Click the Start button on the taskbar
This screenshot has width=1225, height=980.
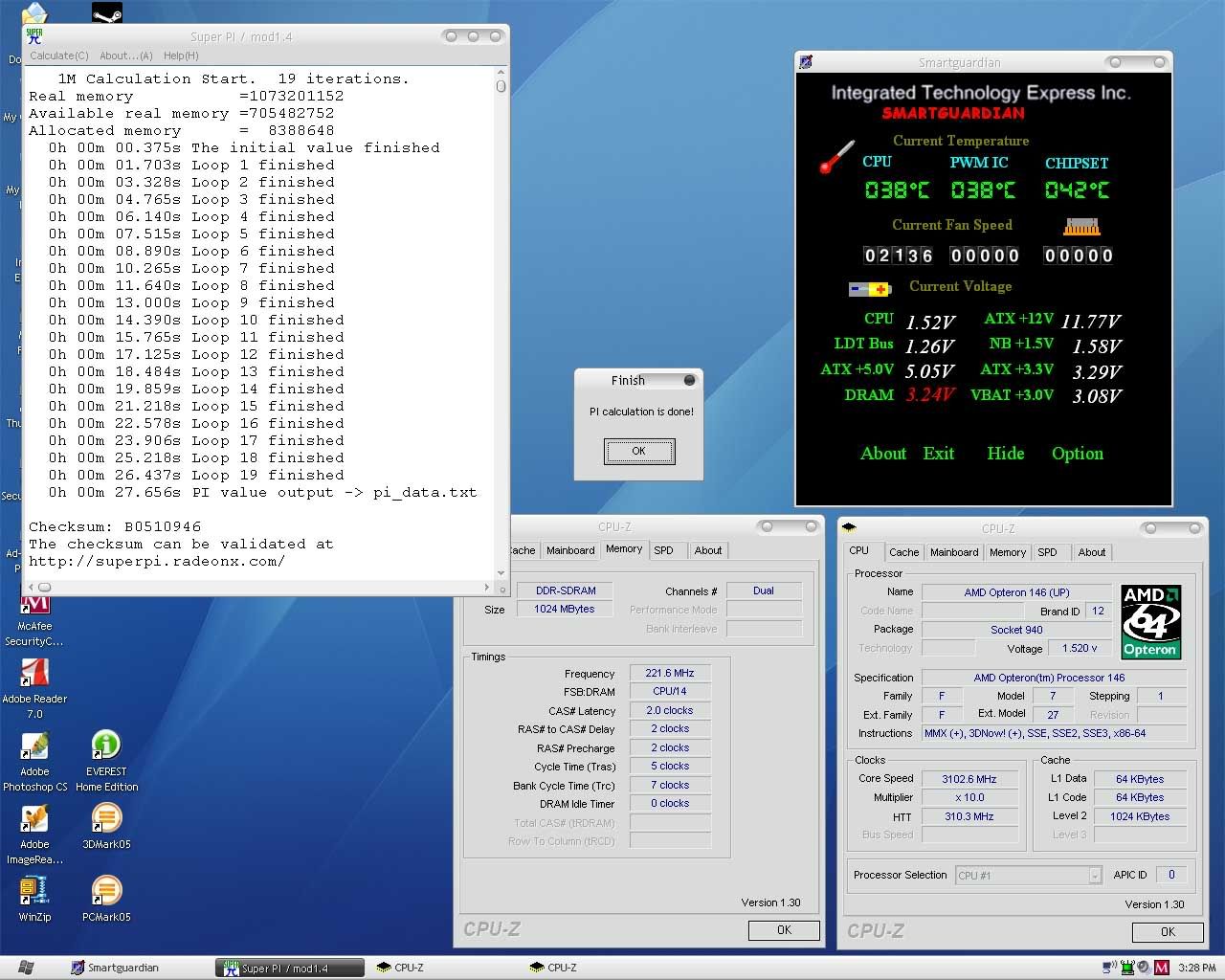click(26, 968)
